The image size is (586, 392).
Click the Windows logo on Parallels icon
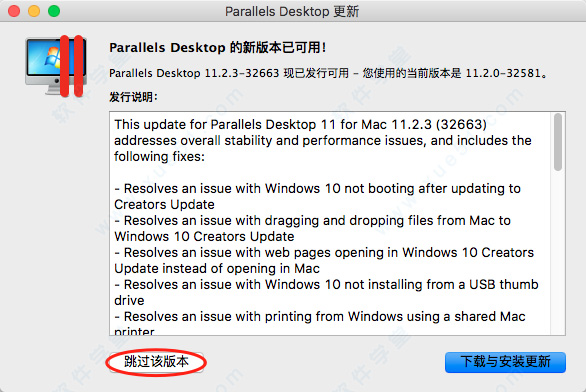pos(53,57)
